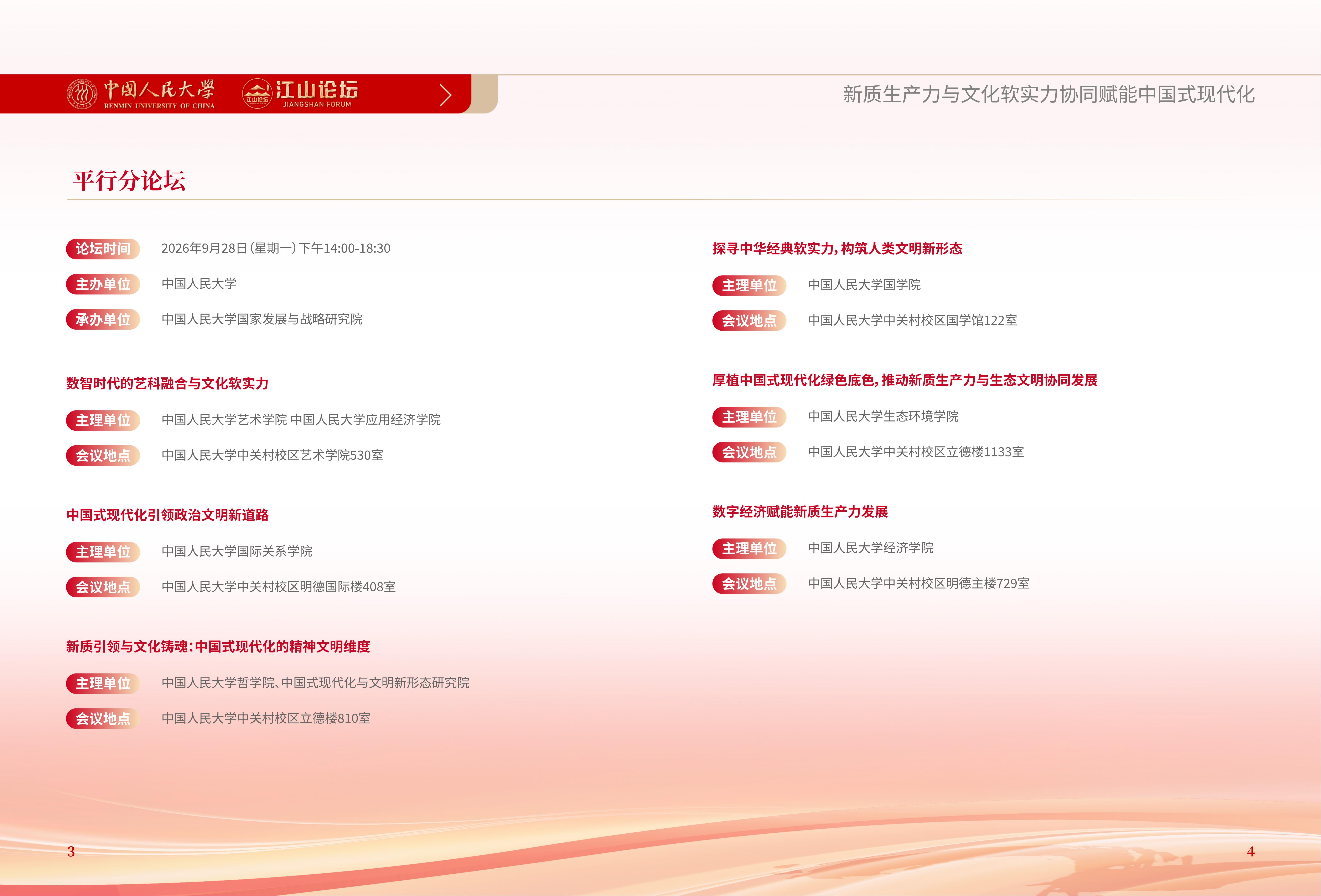Click heading 探寻中华经典软实力
1321x896 pixels.
pos(837,248)
